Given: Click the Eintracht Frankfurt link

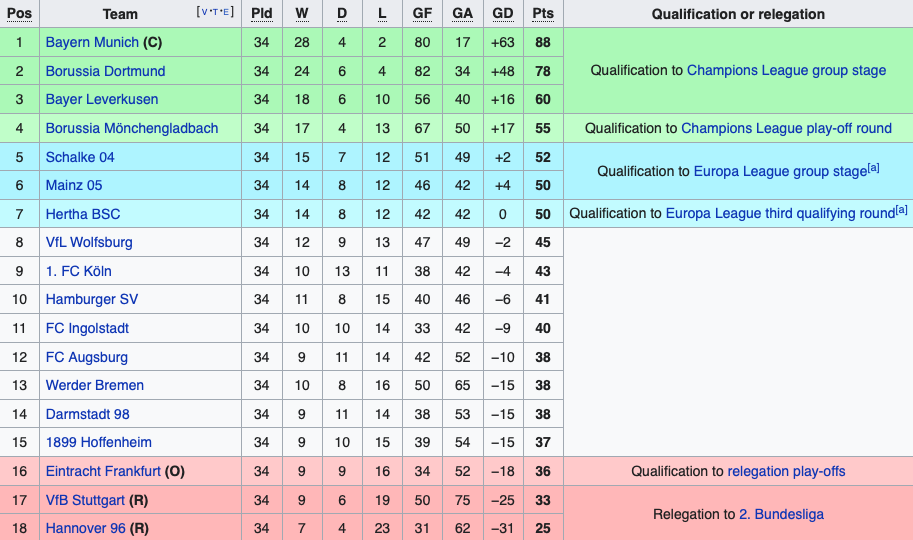Looking at the screenshot, I should tap(103, 471).
